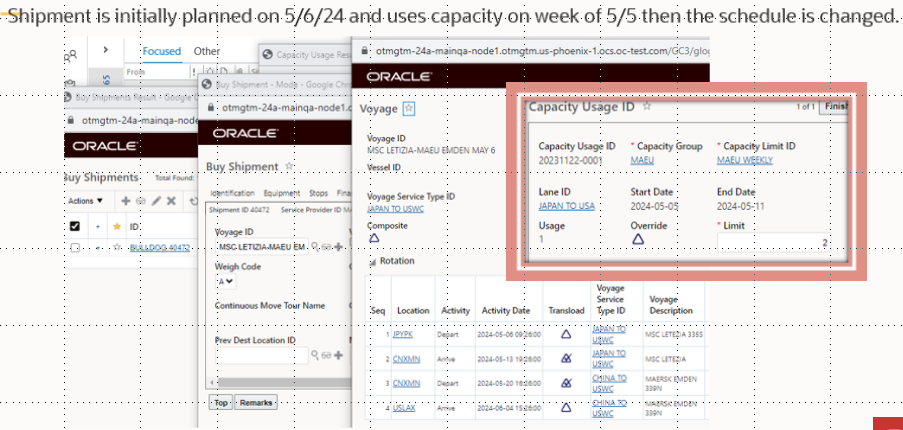903x430 pixels.
Task: Open the Weigh Code dropdown
Action: click(x=225, y=281)
